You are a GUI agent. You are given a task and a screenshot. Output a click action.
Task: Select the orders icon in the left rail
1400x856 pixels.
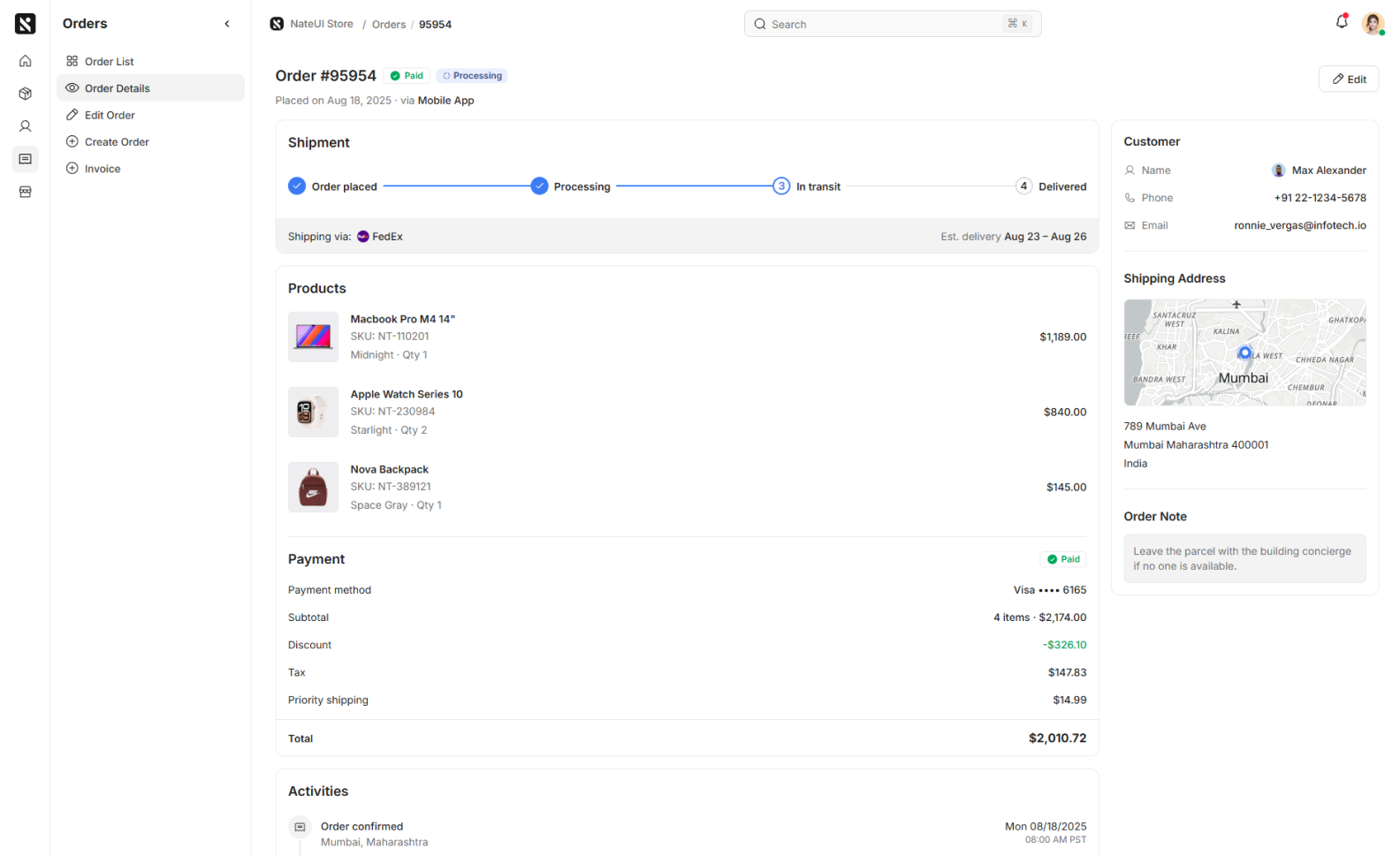pos(25,159)
